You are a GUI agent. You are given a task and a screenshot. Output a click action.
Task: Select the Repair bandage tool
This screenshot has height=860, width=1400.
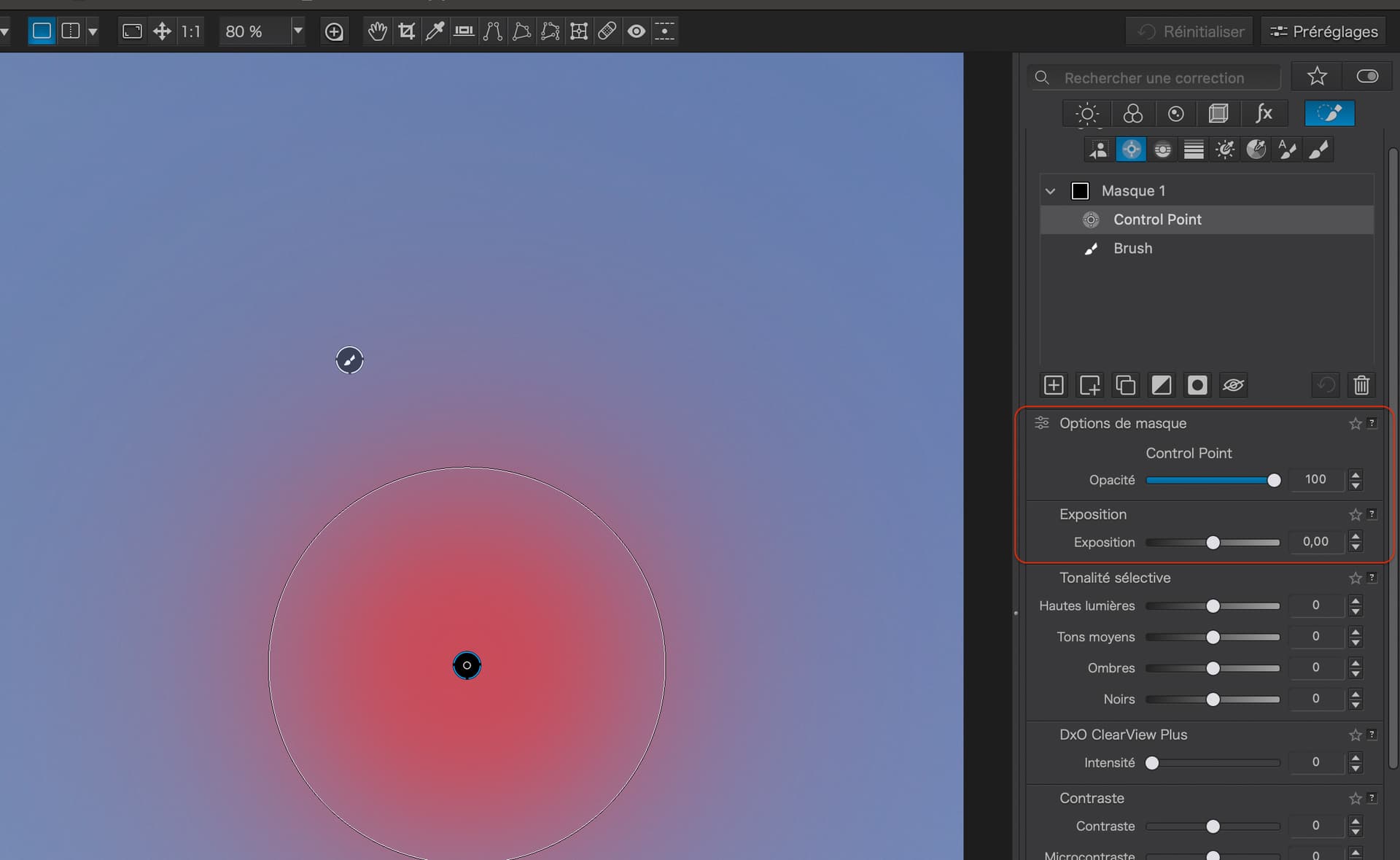click(x=607, y=31)
